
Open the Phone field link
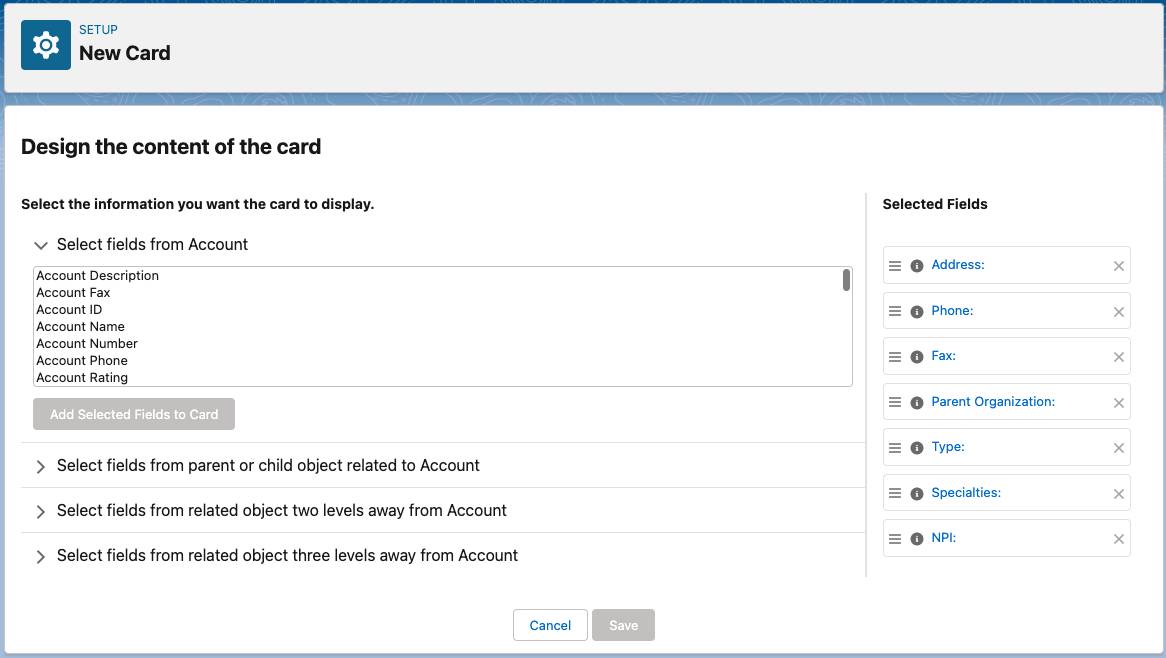point(951,310)
